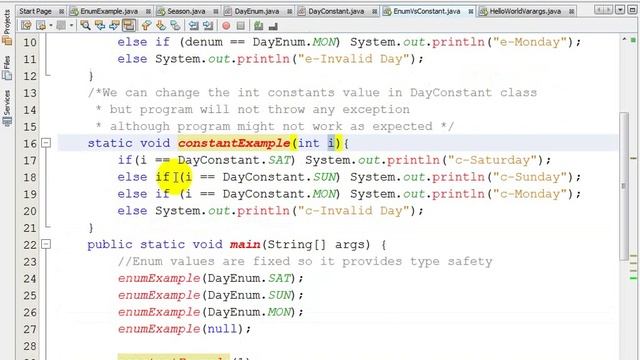Close the Season.java tab
The height and width of the screenshot is (360, 640).
[x=216, y=11]
